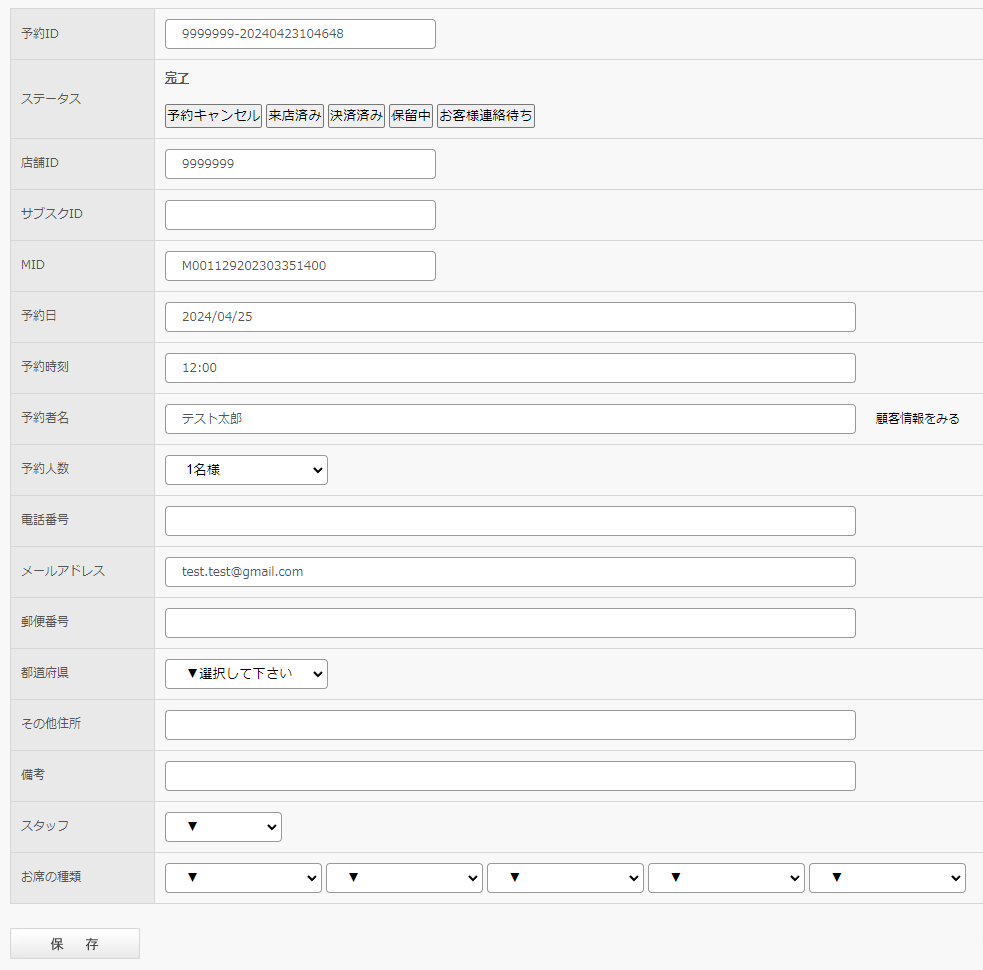Image resolution: width=983 pixels, height=970 pixels.
Task: Expand the 都道府県 dropdown
Action: pos(246,674)
